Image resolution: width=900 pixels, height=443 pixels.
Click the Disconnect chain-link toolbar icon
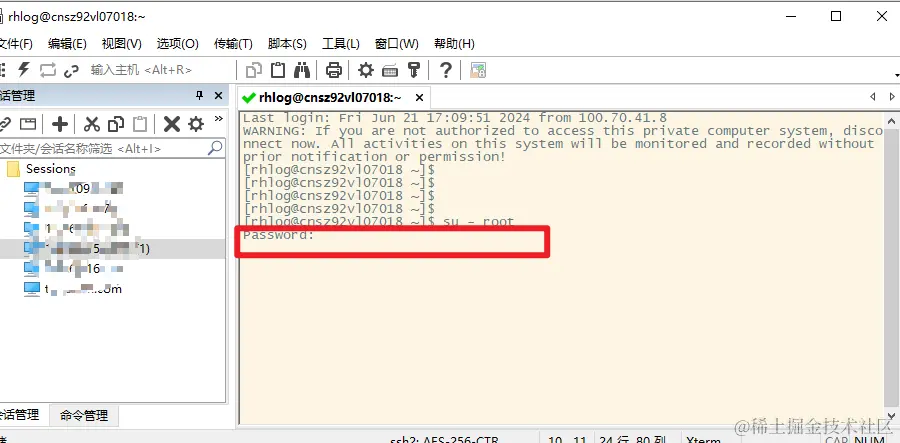click(71, 71)
